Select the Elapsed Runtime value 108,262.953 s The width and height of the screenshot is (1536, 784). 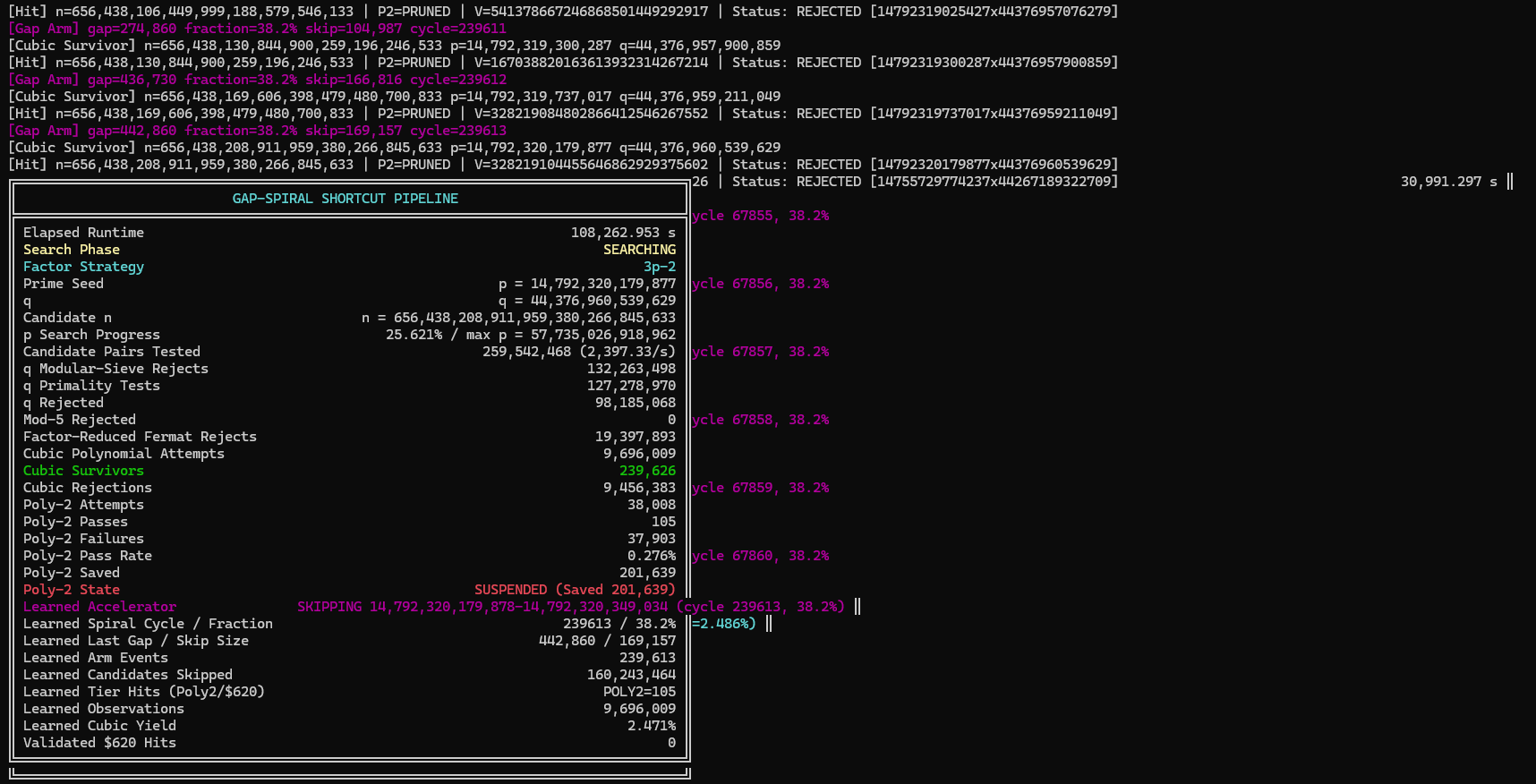pos(623,233)
